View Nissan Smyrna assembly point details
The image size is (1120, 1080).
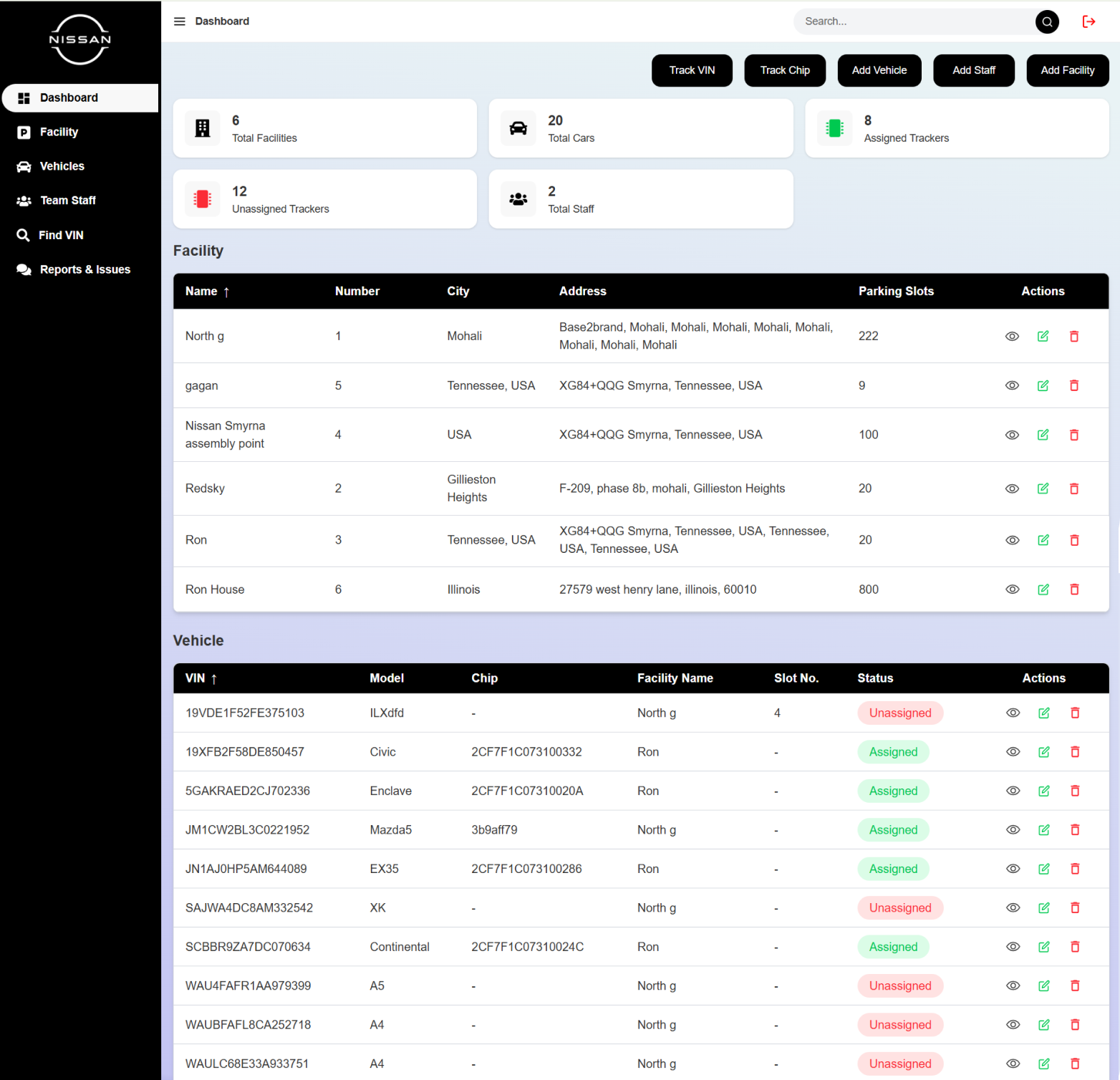(x=1012, y=435)
